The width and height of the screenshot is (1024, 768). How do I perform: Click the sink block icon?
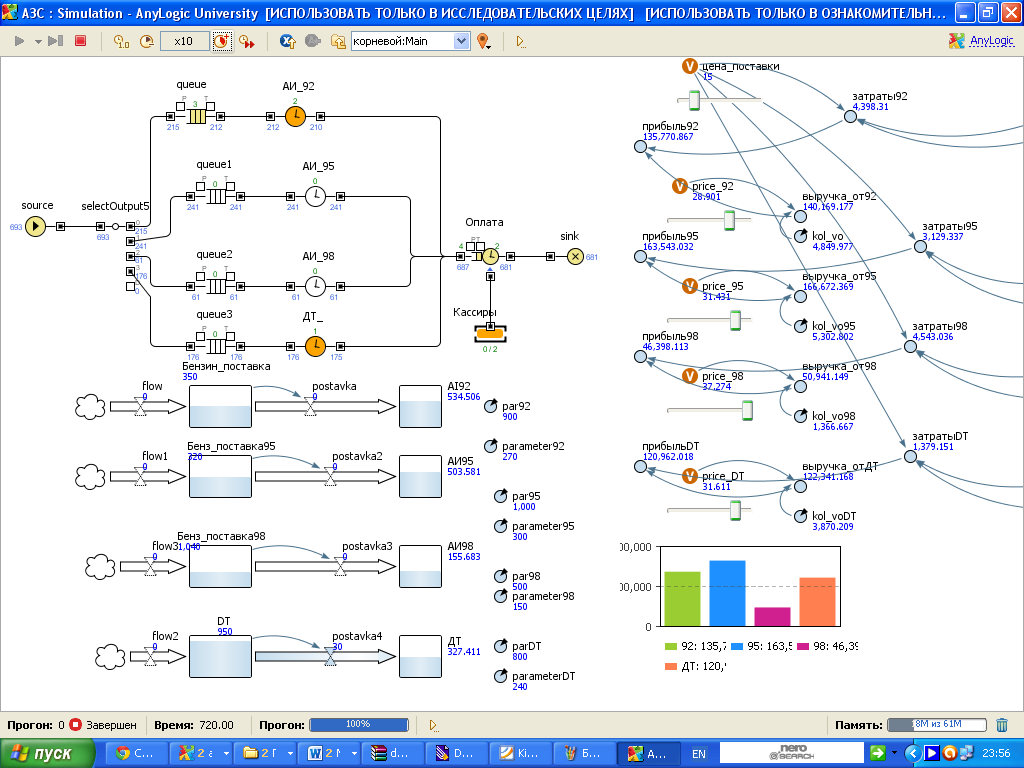click(x=575, y=257)
